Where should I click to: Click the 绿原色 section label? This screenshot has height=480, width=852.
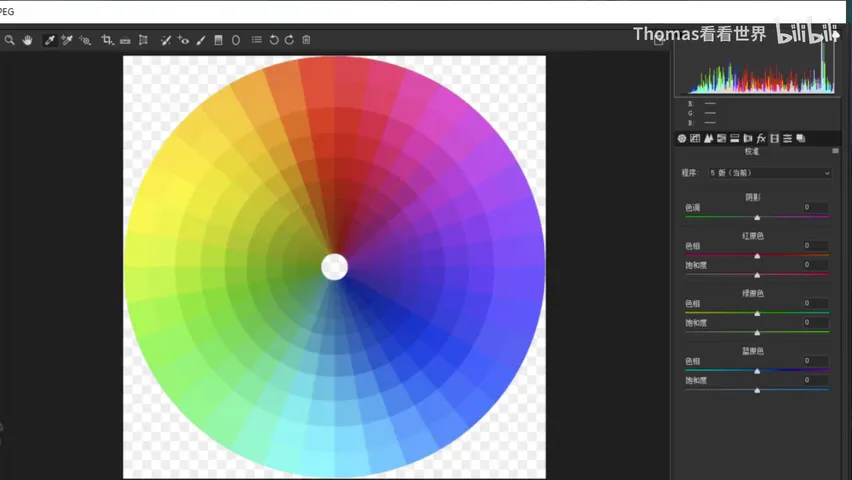click(753, 294)
